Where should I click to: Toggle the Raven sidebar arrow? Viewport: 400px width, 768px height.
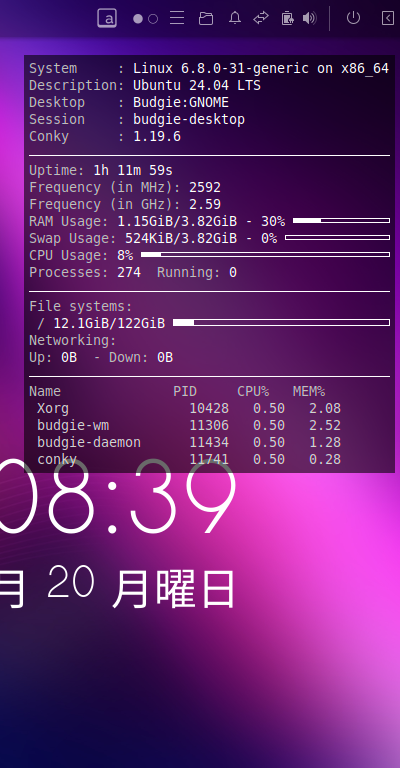coord(388,19)
